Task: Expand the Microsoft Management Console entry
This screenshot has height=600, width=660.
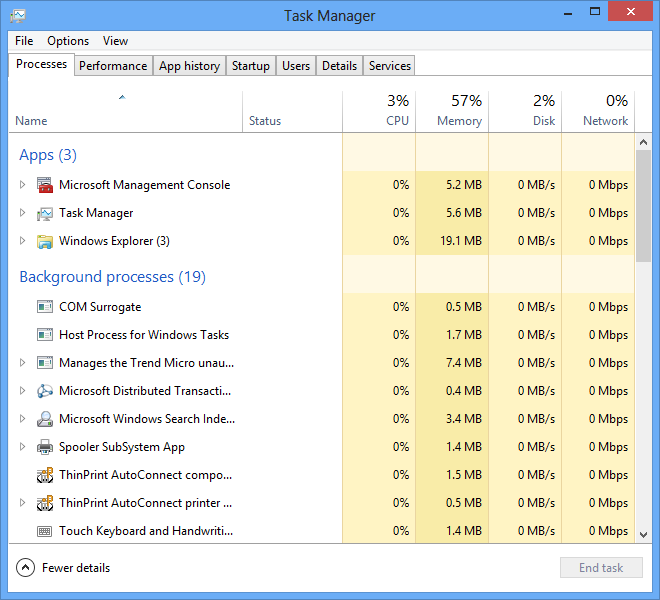Action: click(x=23, y=185)
